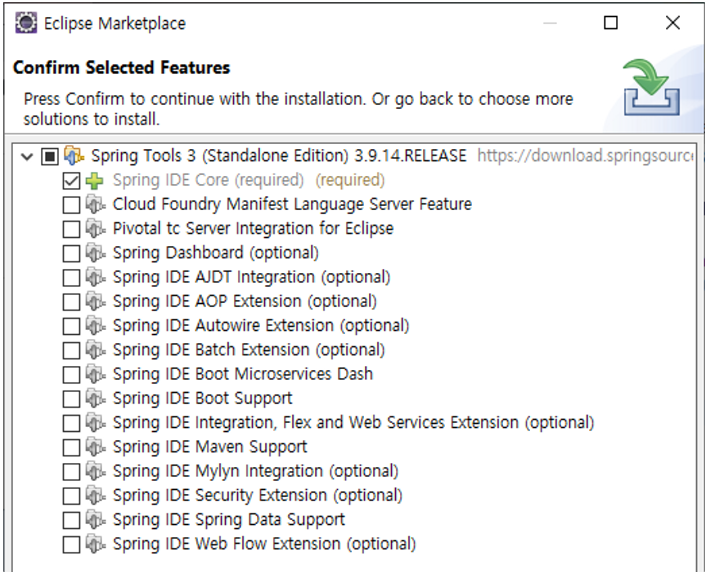Tick the Spring IDE AOP Extension checkbox

71,302
